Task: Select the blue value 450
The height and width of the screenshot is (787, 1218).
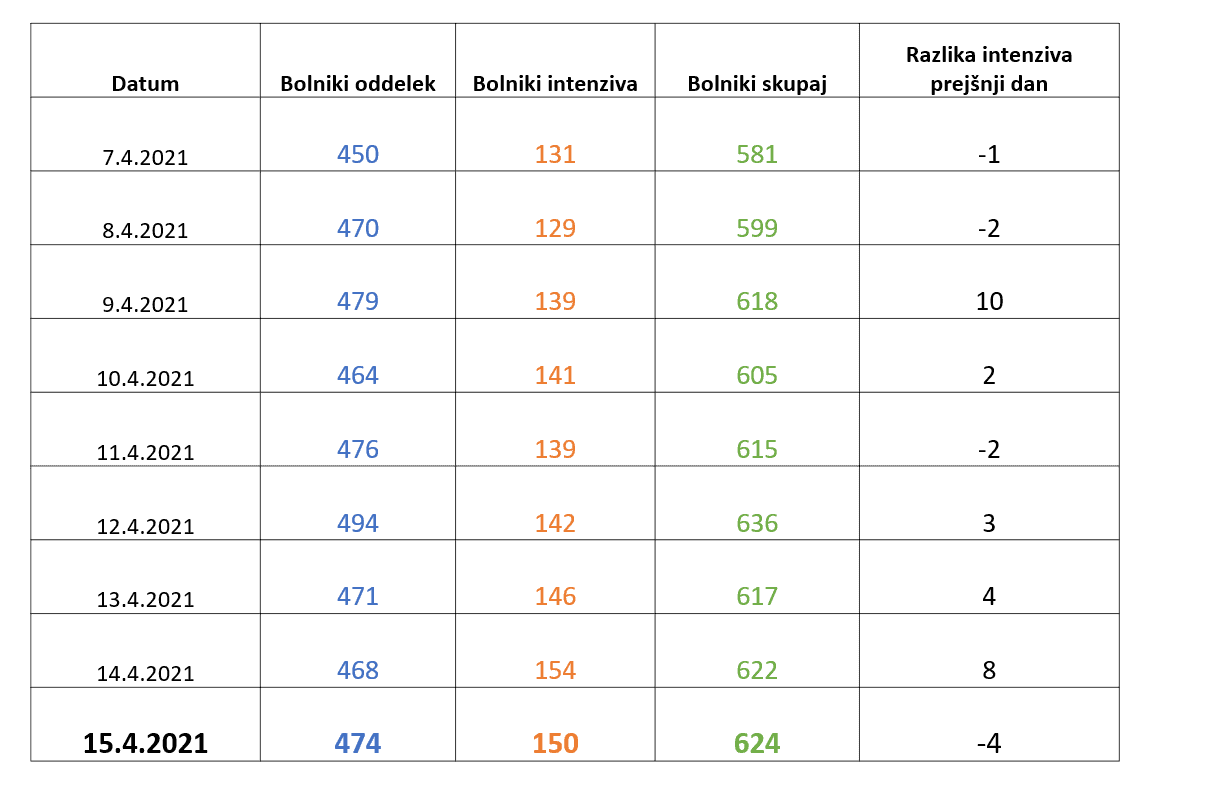Action: (x=358, y=154)
